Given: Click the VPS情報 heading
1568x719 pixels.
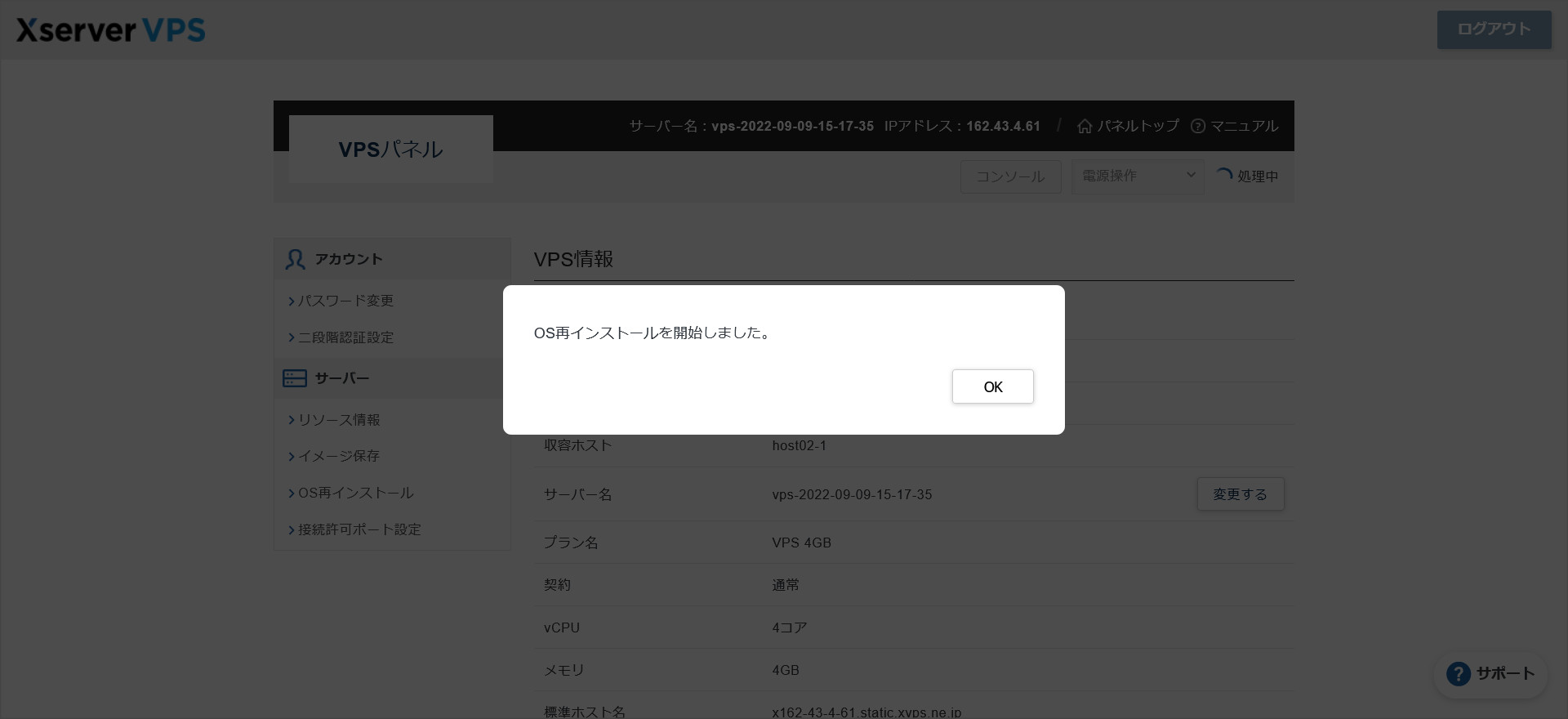Looking at the screenshot, I should [573, 259].
